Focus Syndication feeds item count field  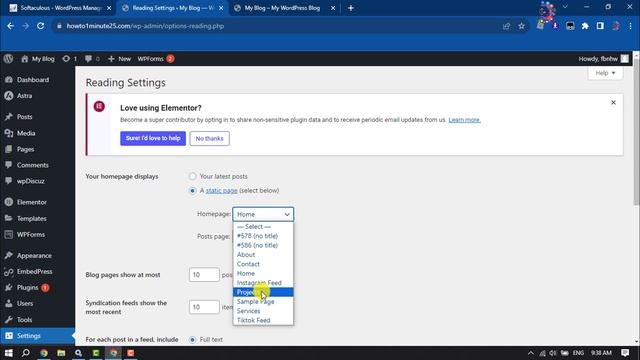[x=204, y=307]
